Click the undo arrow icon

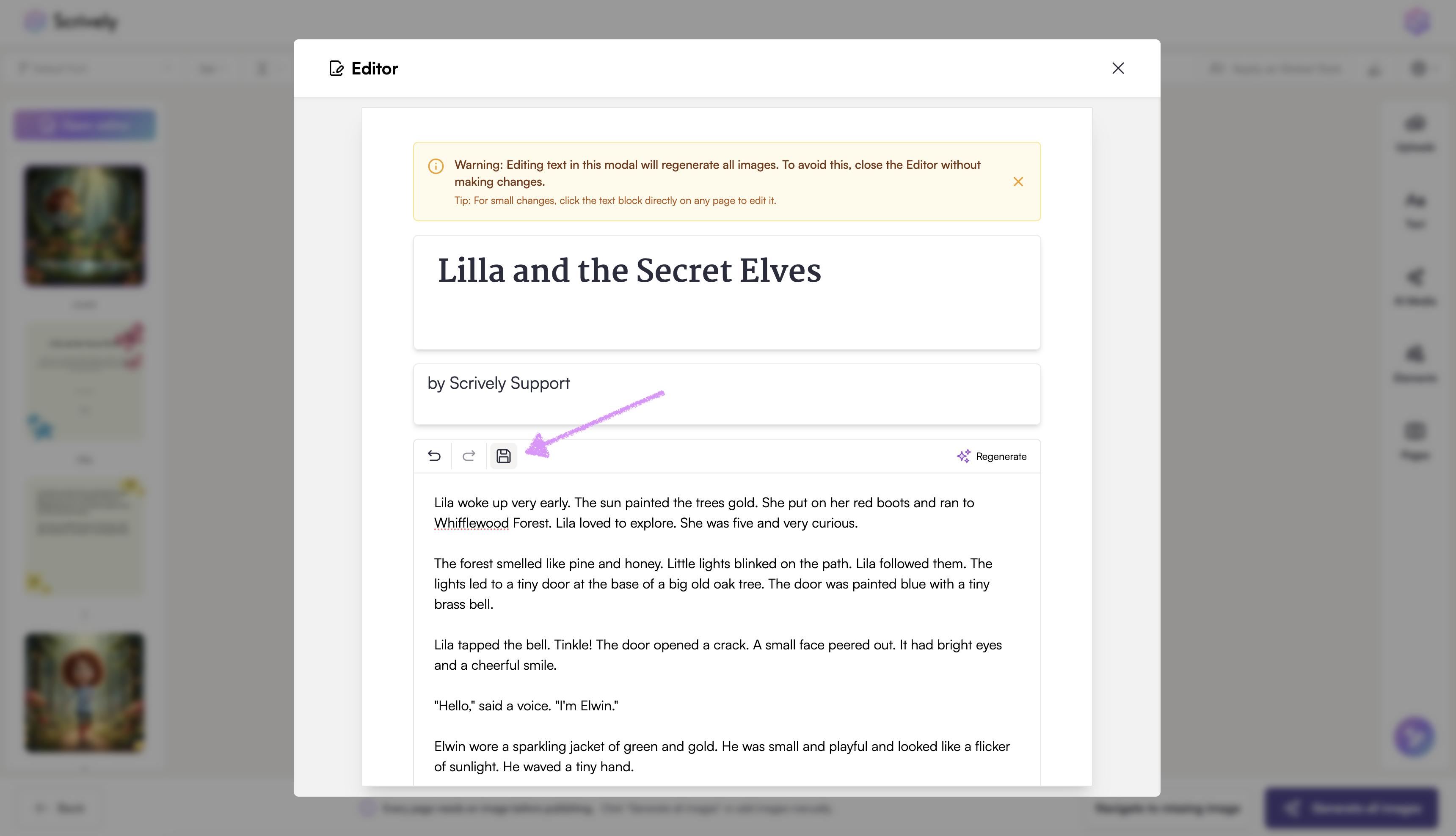[x=434, y=456]
